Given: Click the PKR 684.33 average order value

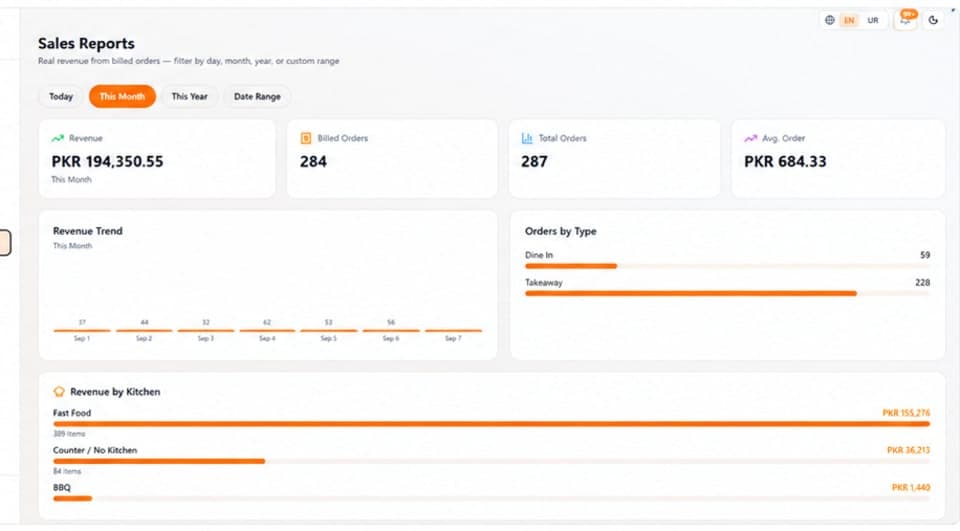Looking at the screenshot, I should coord(786,162).
